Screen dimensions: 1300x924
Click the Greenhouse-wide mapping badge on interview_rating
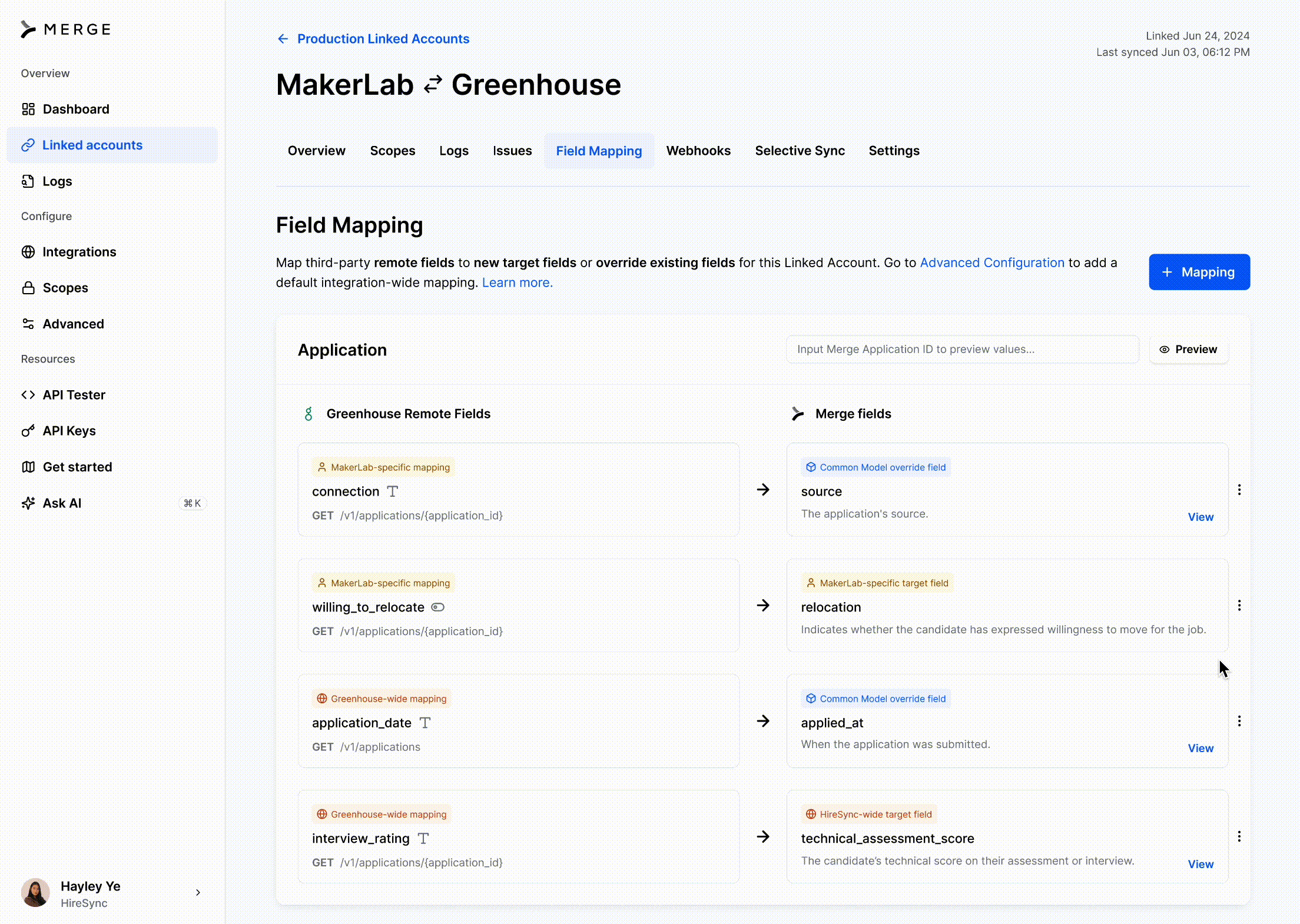(x=382, y=815)
